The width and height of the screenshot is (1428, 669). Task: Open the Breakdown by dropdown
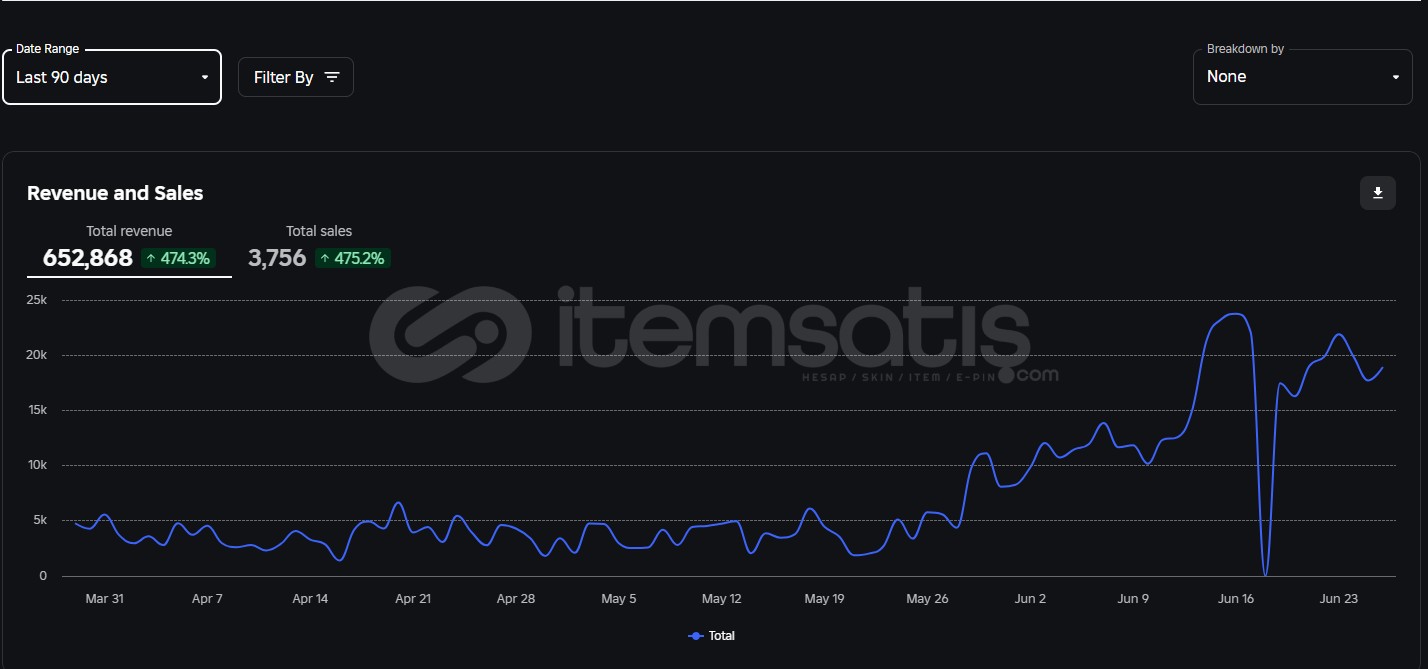point(1302,77)
